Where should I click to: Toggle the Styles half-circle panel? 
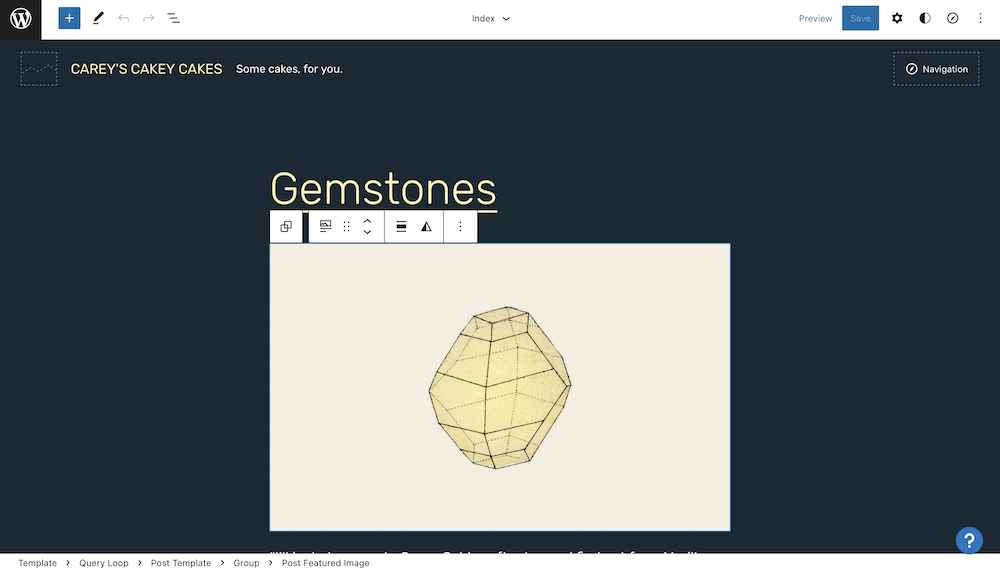click(x=925, y=18)
